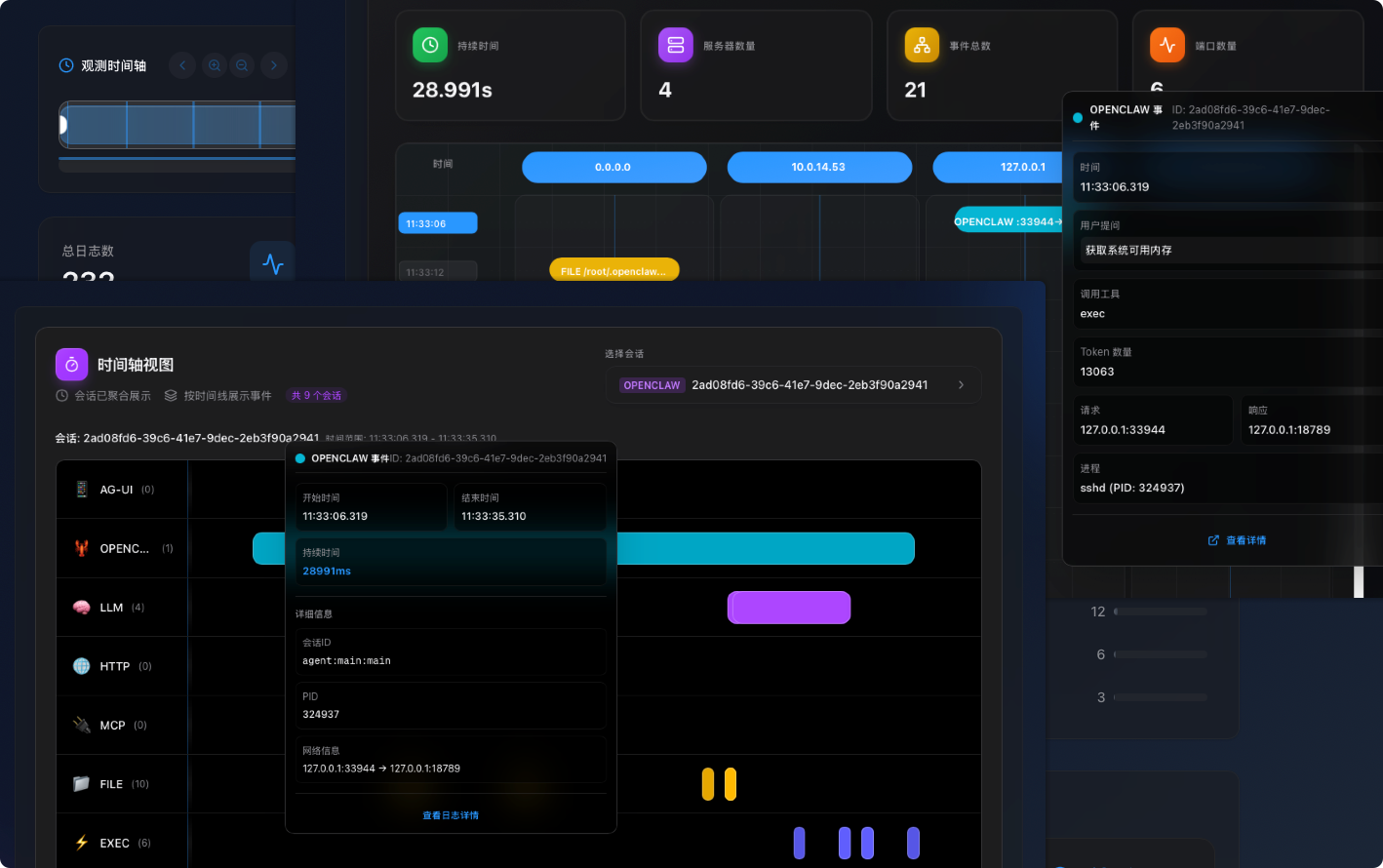Open 查看详情 link in OPENCLAW event panel
1383x868 pixels.
tap(1237, 540)
